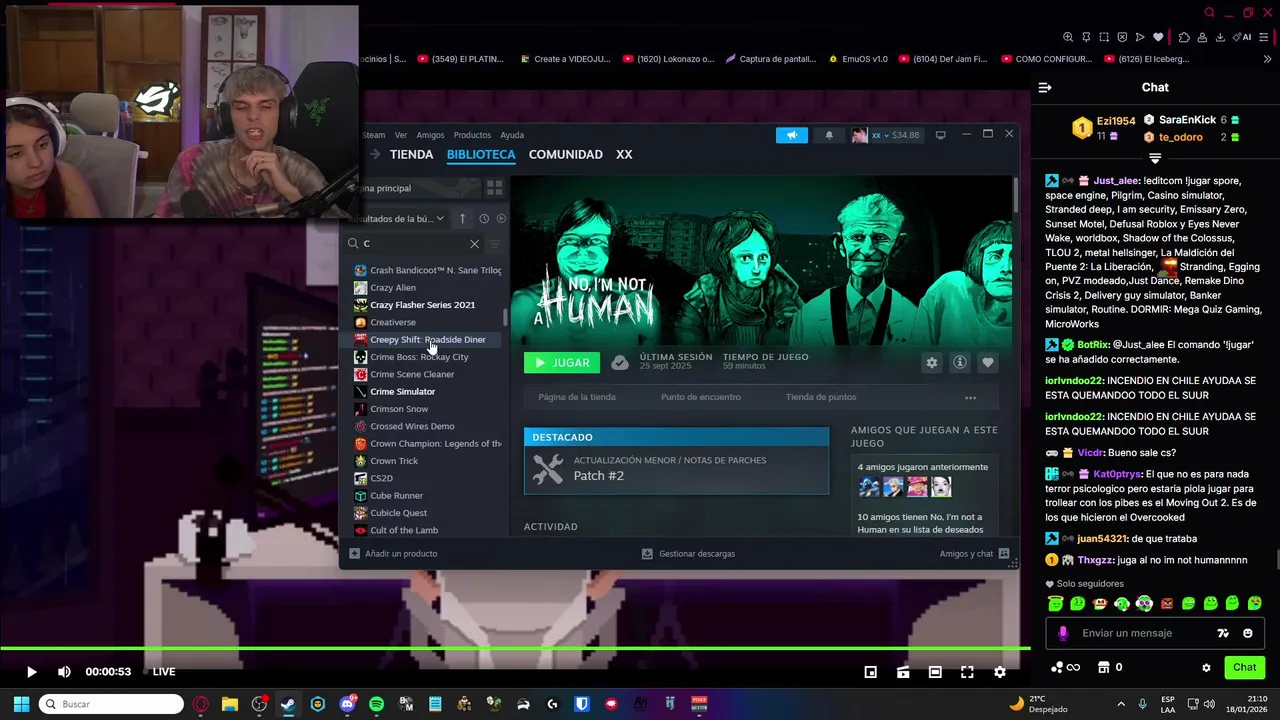This screenshot has height=720, width=1280.
Task: Open game settings gear beside JUGAR row
Action: (932, 363)
